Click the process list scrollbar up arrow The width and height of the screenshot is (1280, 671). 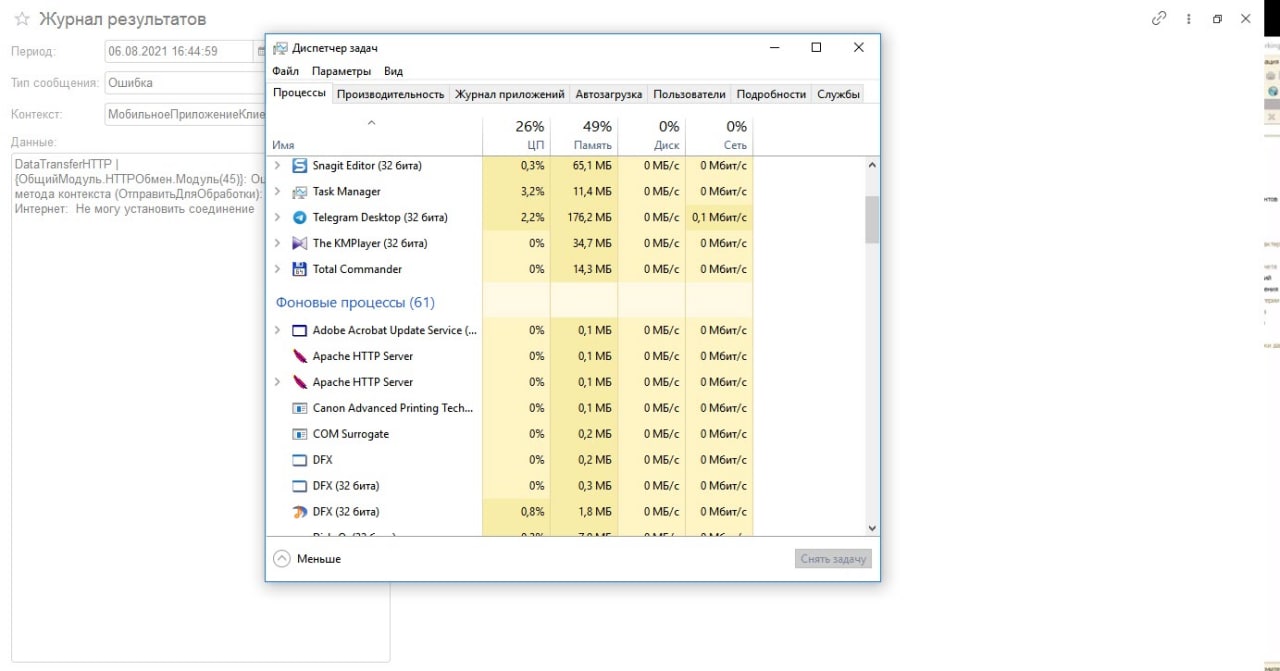872,165
